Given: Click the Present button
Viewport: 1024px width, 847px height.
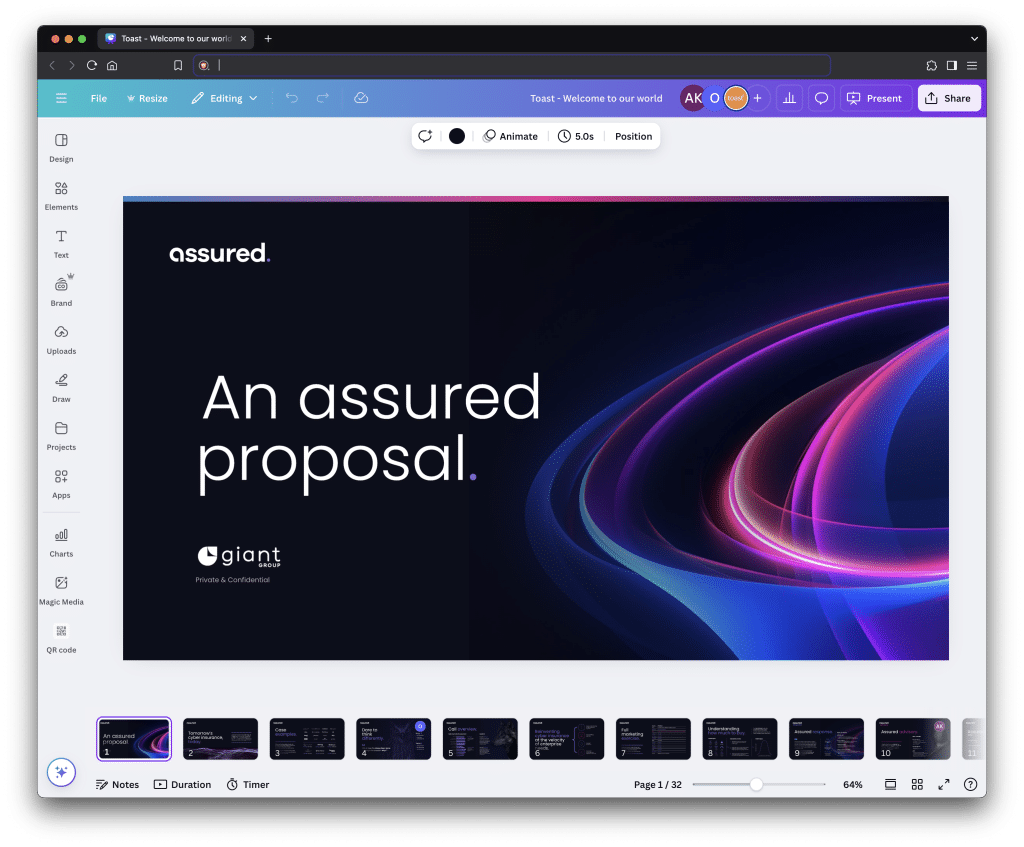Looking at the screenshot, I should (874, 98).
